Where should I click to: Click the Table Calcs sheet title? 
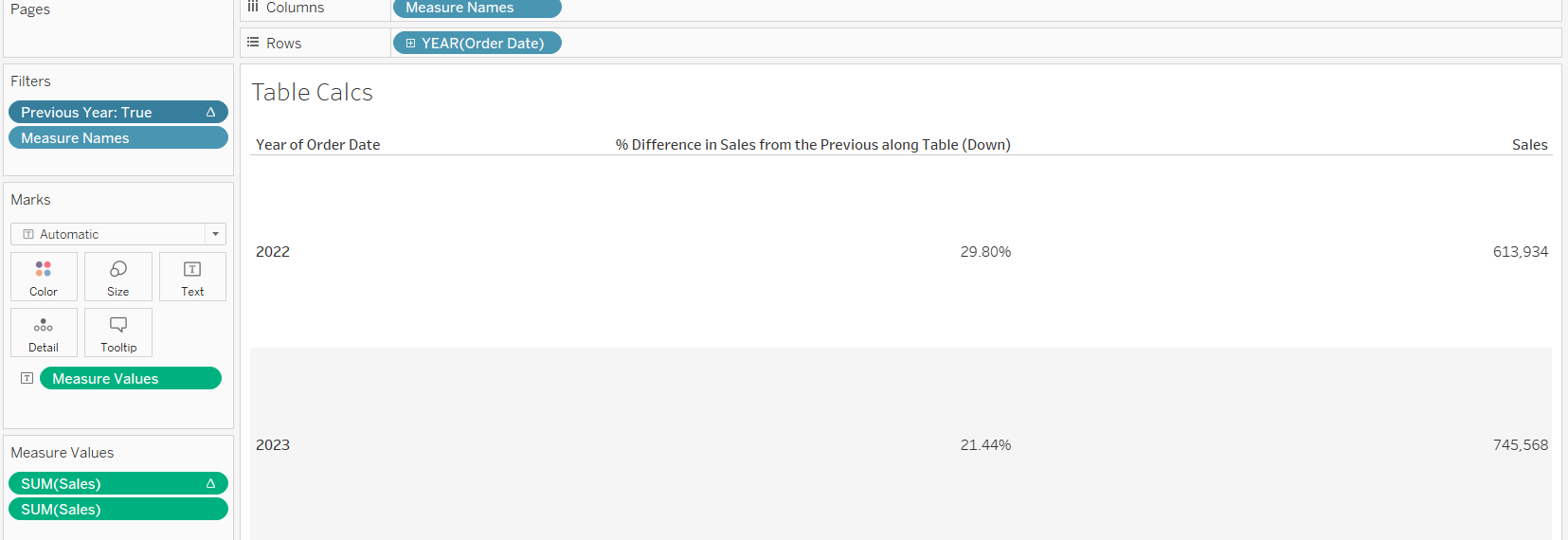[312, 93]
